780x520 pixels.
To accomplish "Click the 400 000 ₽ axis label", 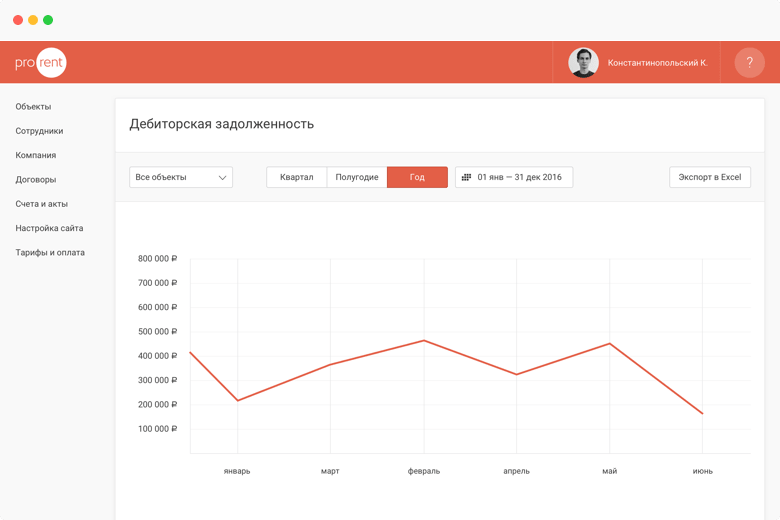I will (158, 356).
